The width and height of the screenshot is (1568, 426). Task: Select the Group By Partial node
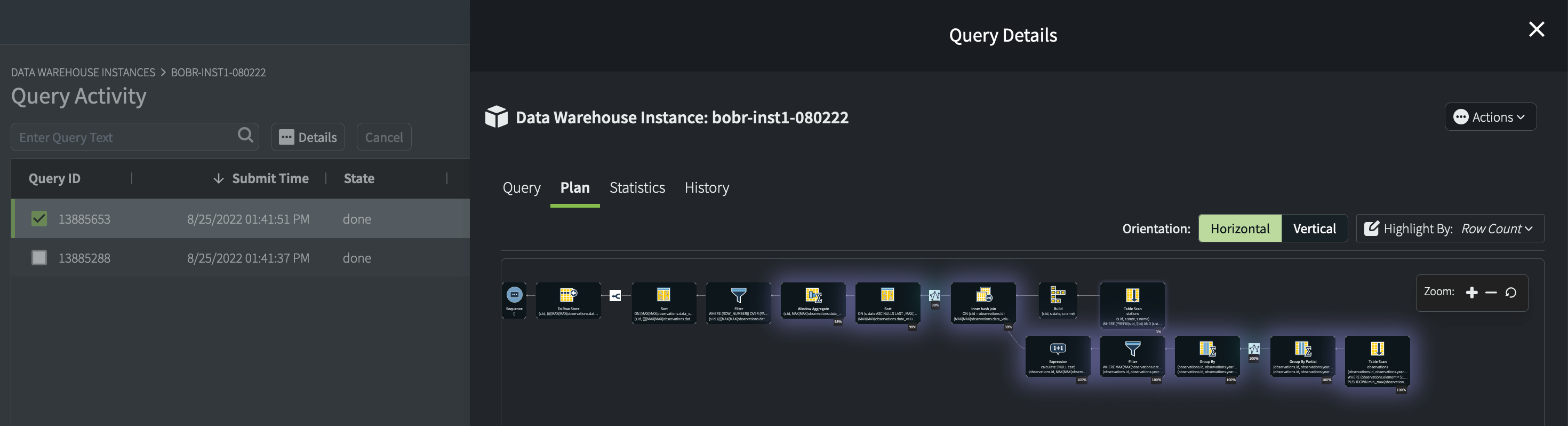1302,356
